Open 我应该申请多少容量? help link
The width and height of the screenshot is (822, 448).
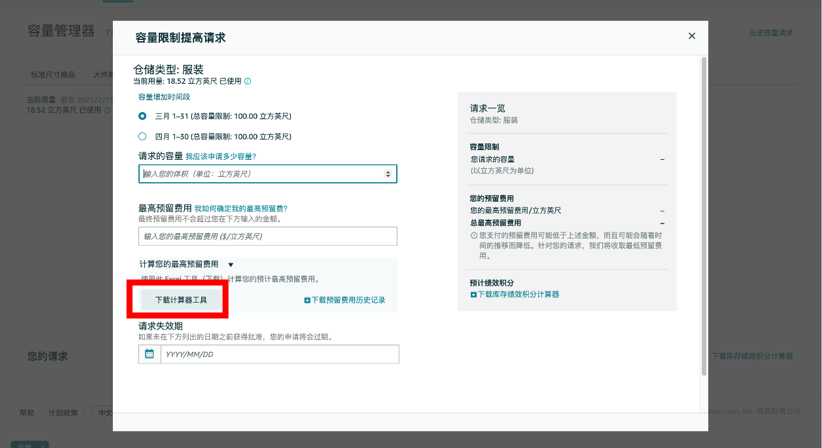(x=221, y=157)
